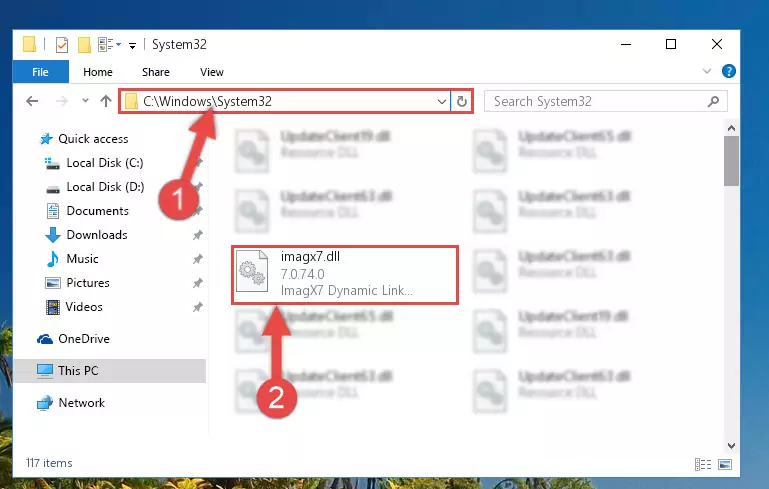Open the Customize Quick Access Toolbar arrow
The height and width of the screenshot is (489, 769).
(132, 46)
